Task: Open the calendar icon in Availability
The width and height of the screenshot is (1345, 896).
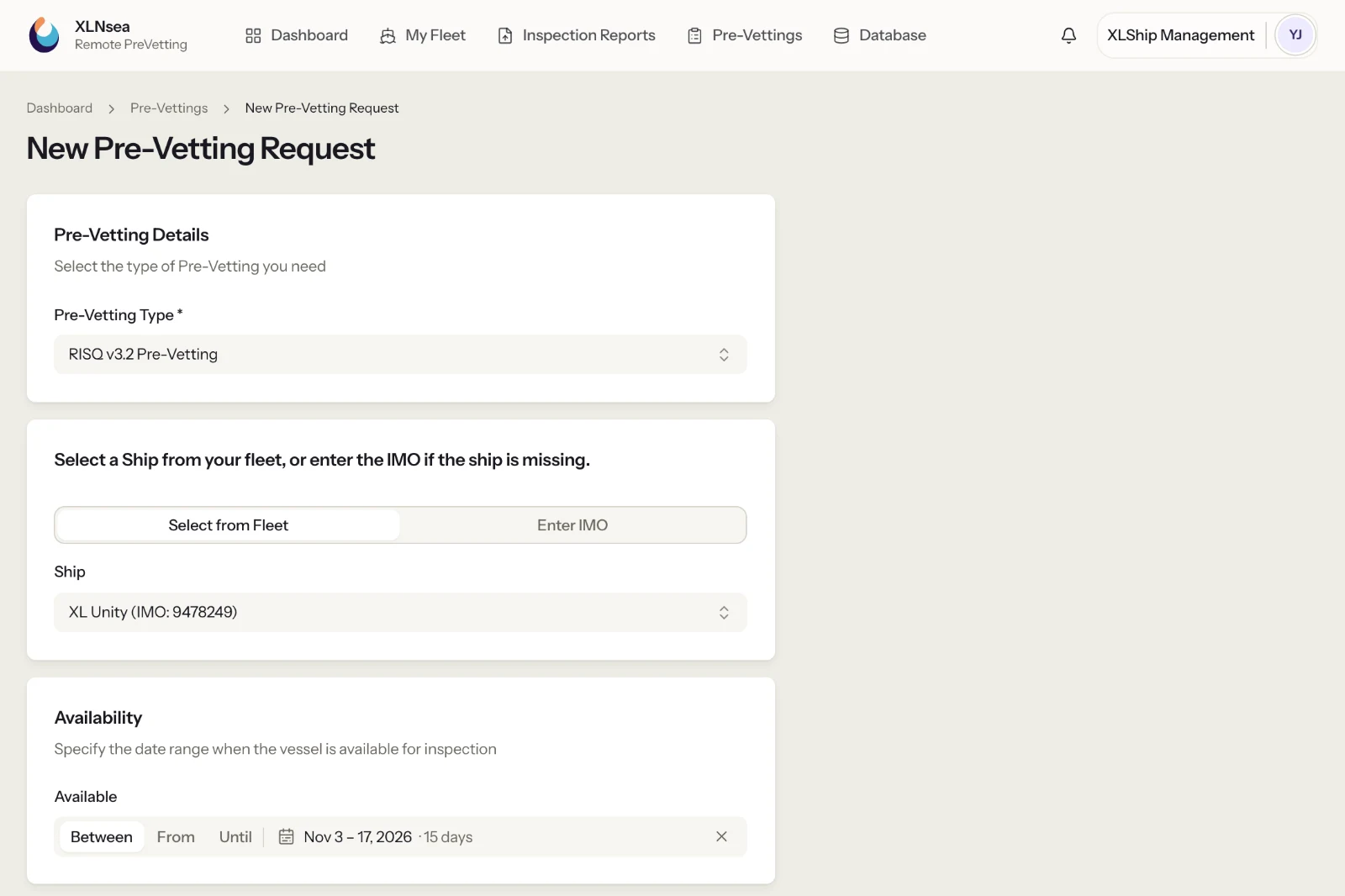Action: [286, 836]
